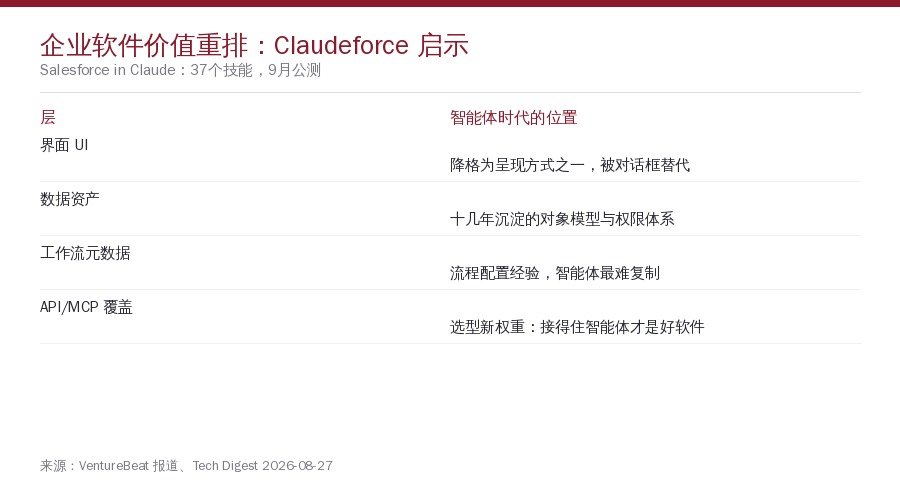Click the source footer mentioning VentureBeat

pyautogui.click(x=186, y=466)
